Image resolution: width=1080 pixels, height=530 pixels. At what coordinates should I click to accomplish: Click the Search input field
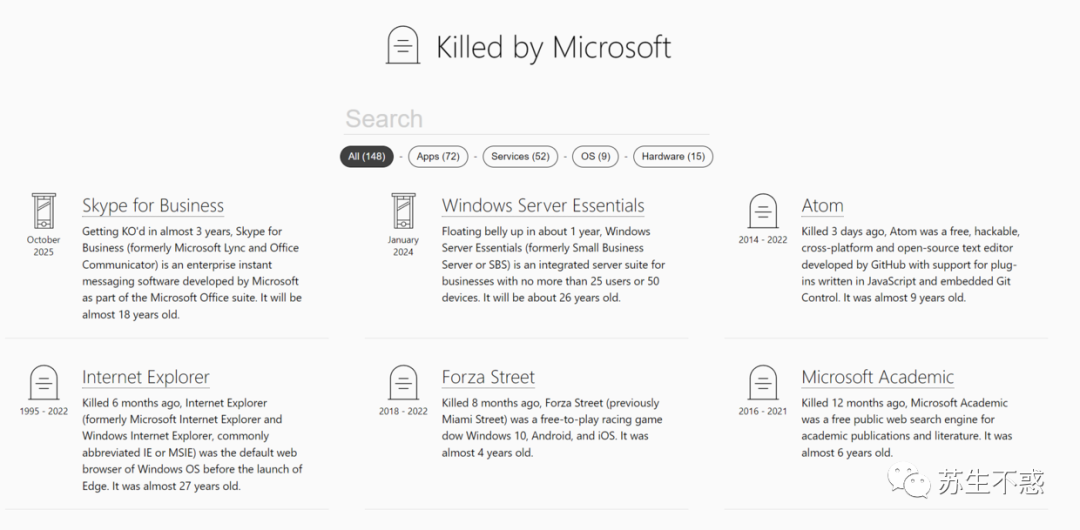coord(526,119)
